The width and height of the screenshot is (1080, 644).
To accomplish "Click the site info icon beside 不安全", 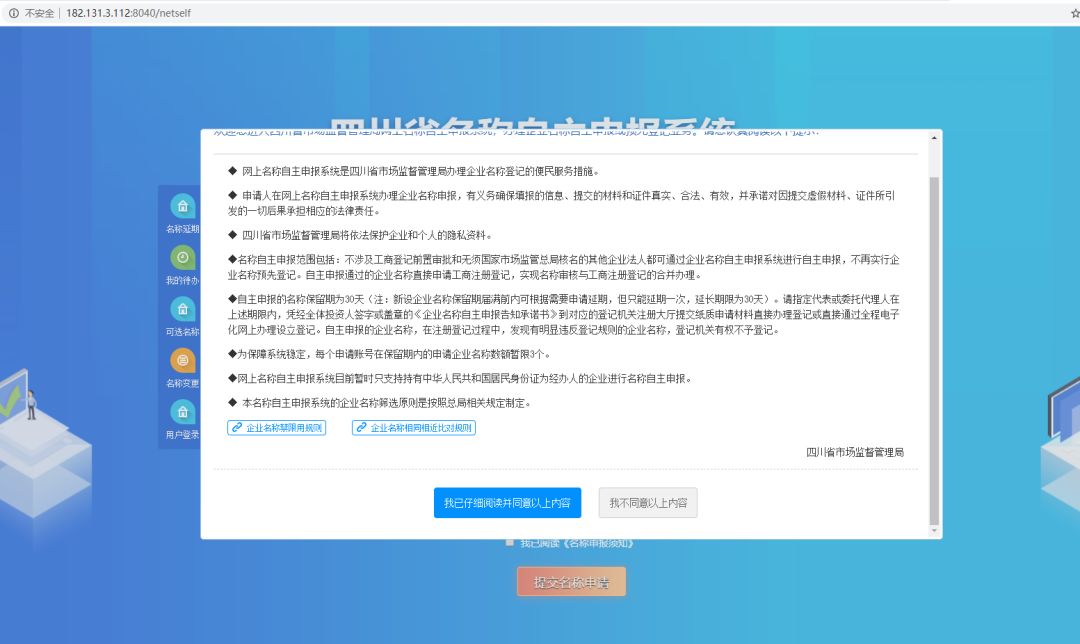I will click(x=13, y=13).
